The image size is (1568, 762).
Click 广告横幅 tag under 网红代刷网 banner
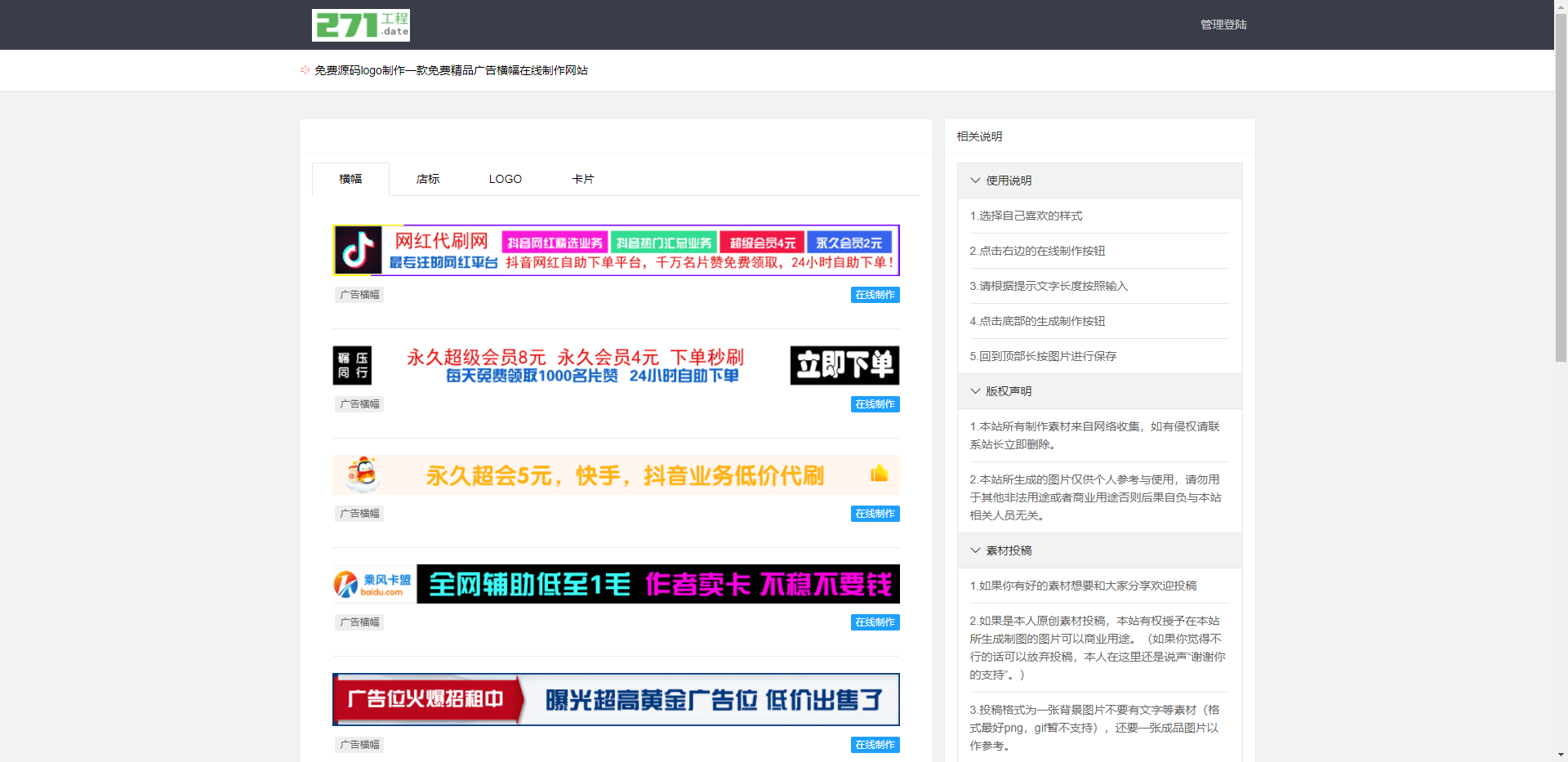[359, 295]
